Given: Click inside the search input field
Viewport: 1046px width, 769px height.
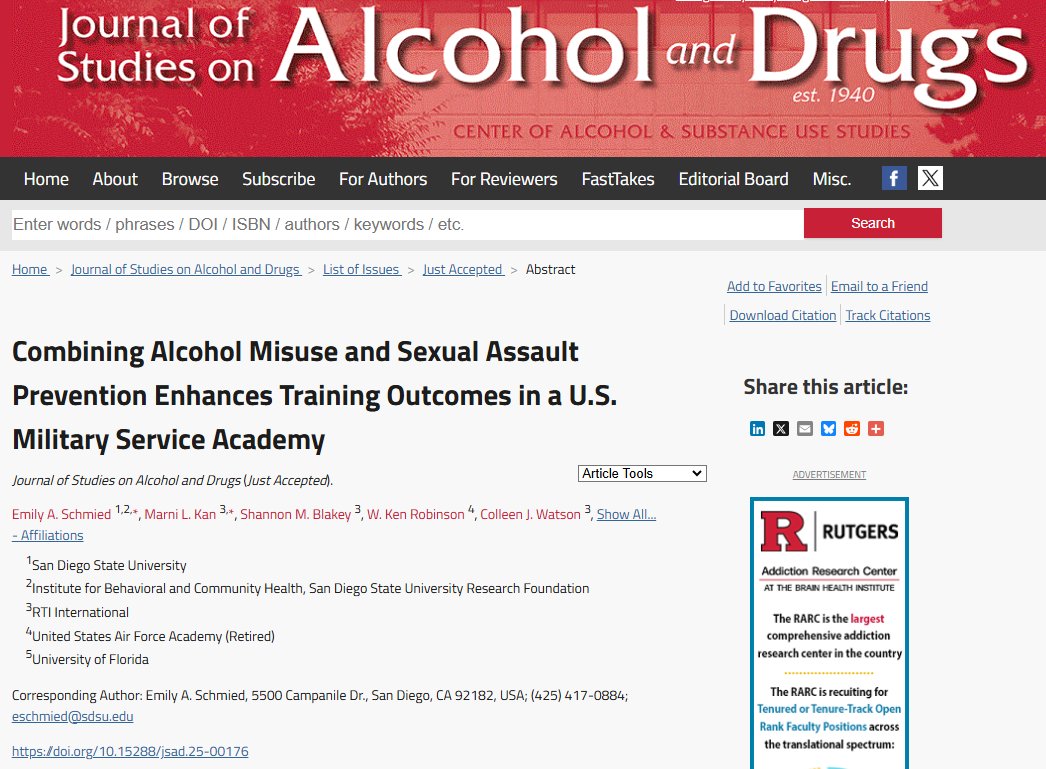Looking at the screenshot, I should 400,224.
